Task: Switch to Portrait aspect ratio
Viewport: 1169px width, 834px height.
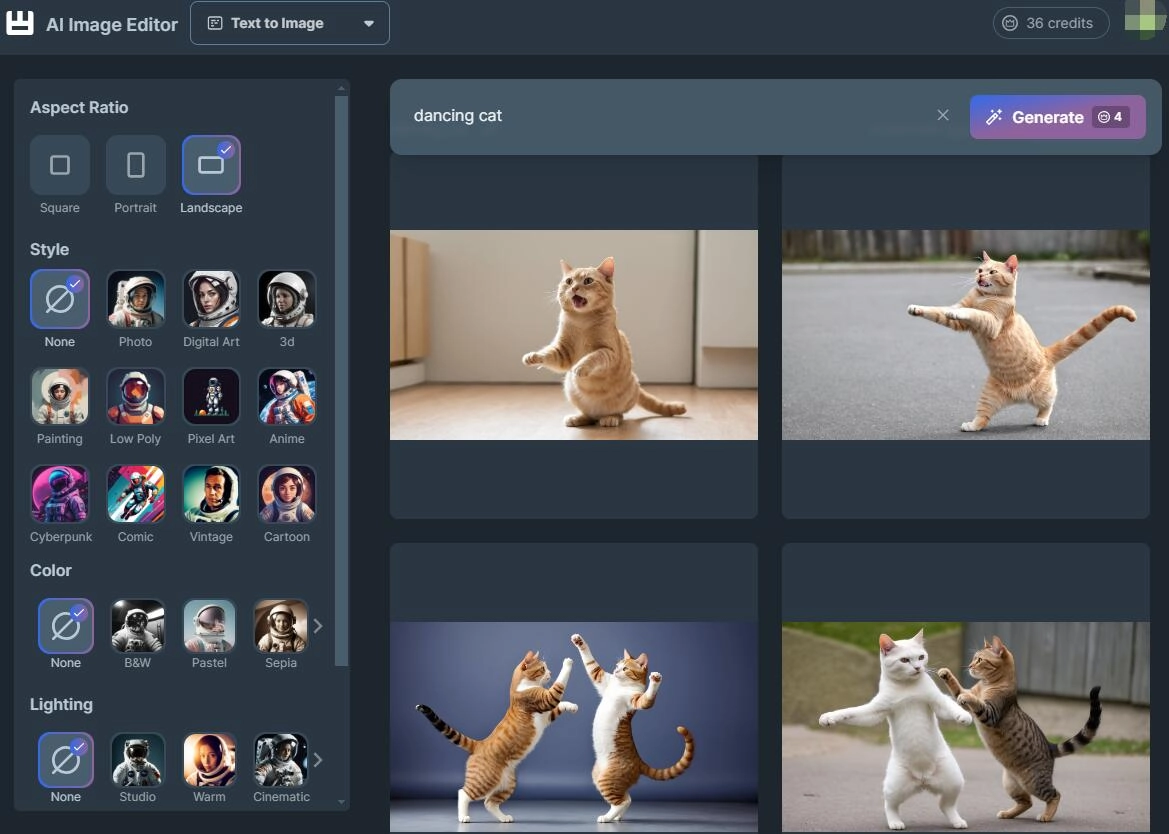Action: pos(136,165)
